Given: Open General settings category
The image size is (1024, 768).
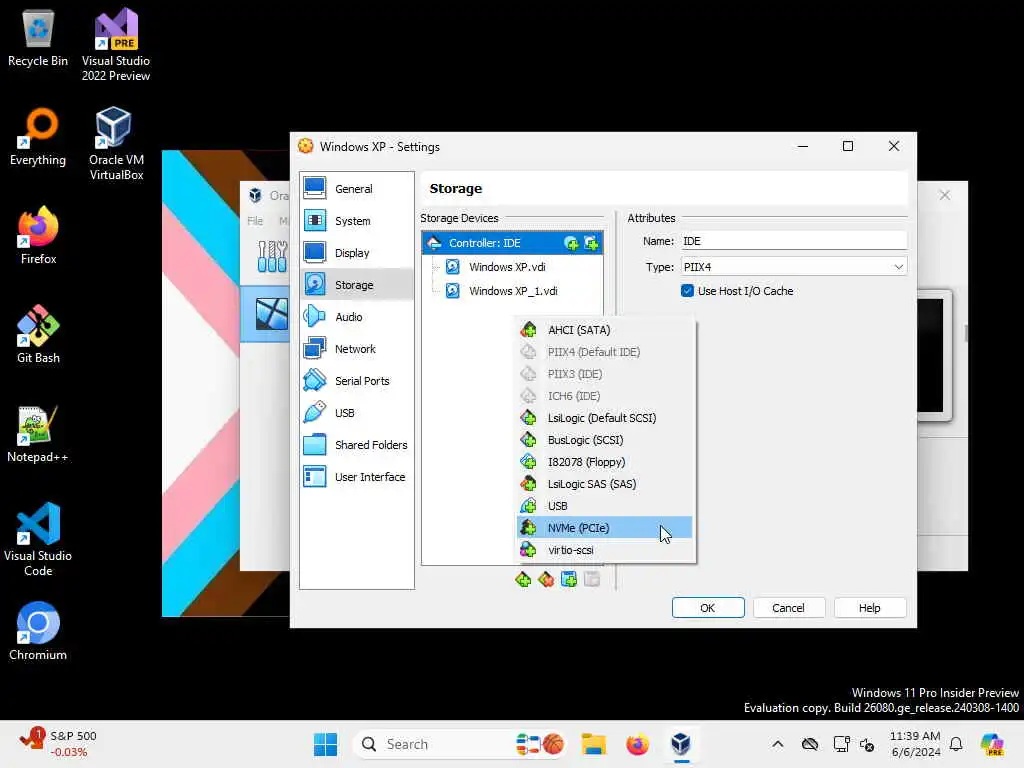Looking at the screenshot, I should 357,189.
